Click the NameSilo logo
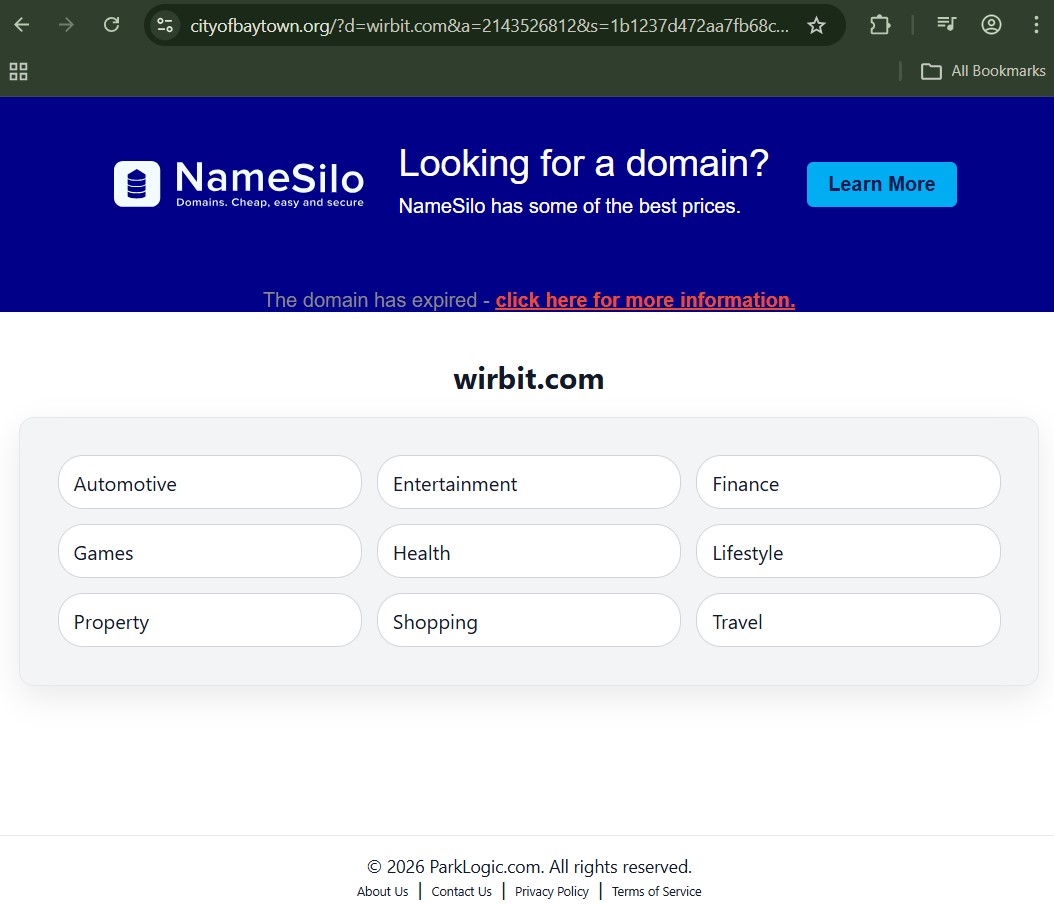 [238, 183]
